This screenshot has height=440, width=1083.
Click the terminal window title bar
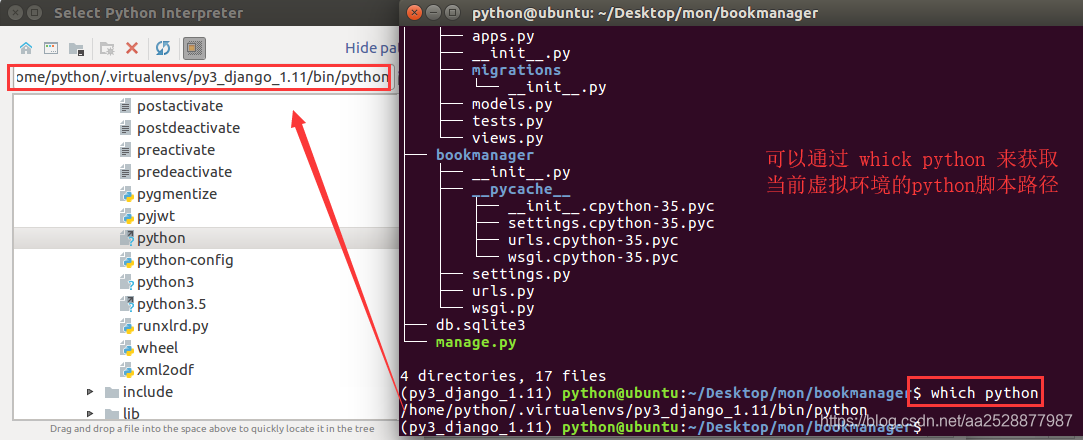(741, 12)
